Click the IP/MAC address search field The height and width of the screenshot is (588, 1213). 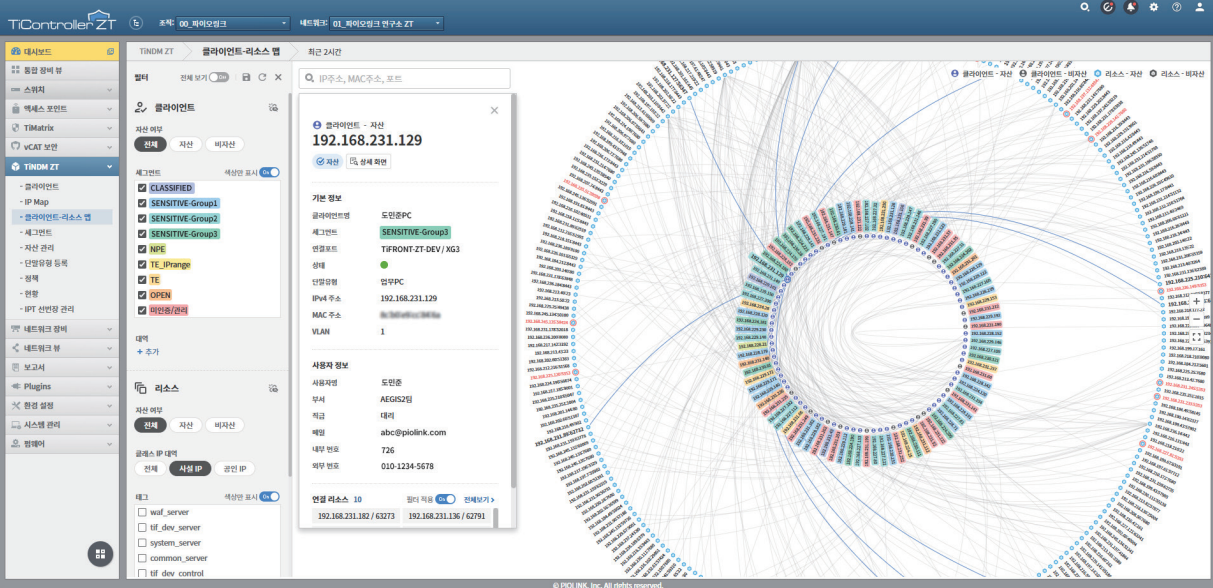(x=404, y=78)
